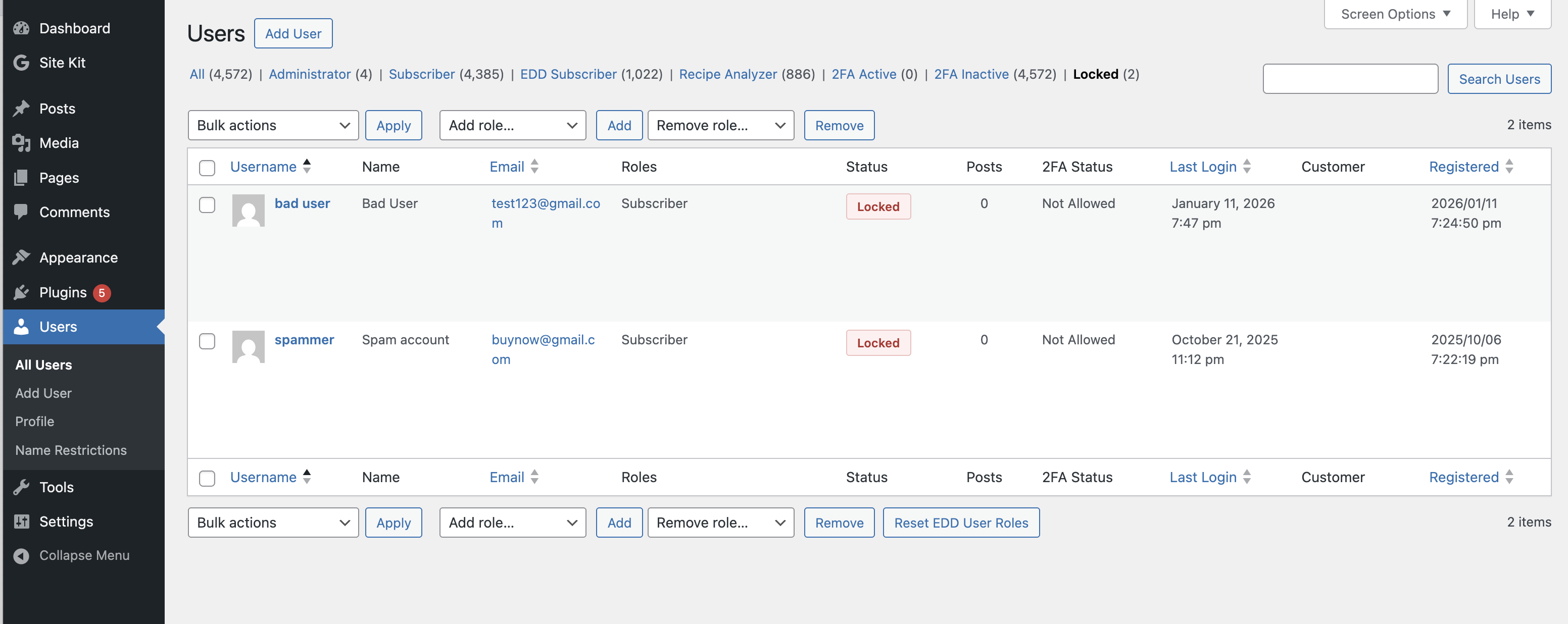Open Media library via sidebar icon
Image resolution: width=1568 pixels, height=624 pixels.
tap(22, 143)
